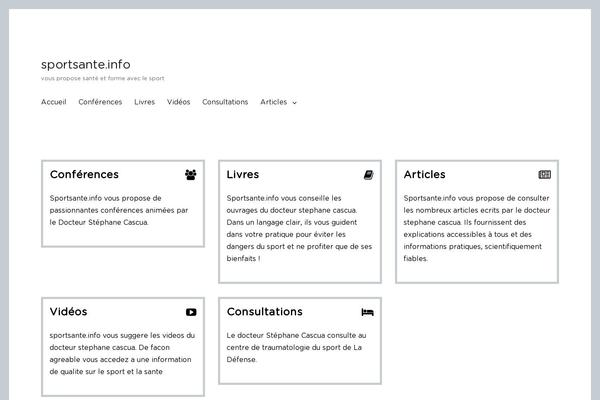Click the bed icon in the Consultations card

point(367,312)
